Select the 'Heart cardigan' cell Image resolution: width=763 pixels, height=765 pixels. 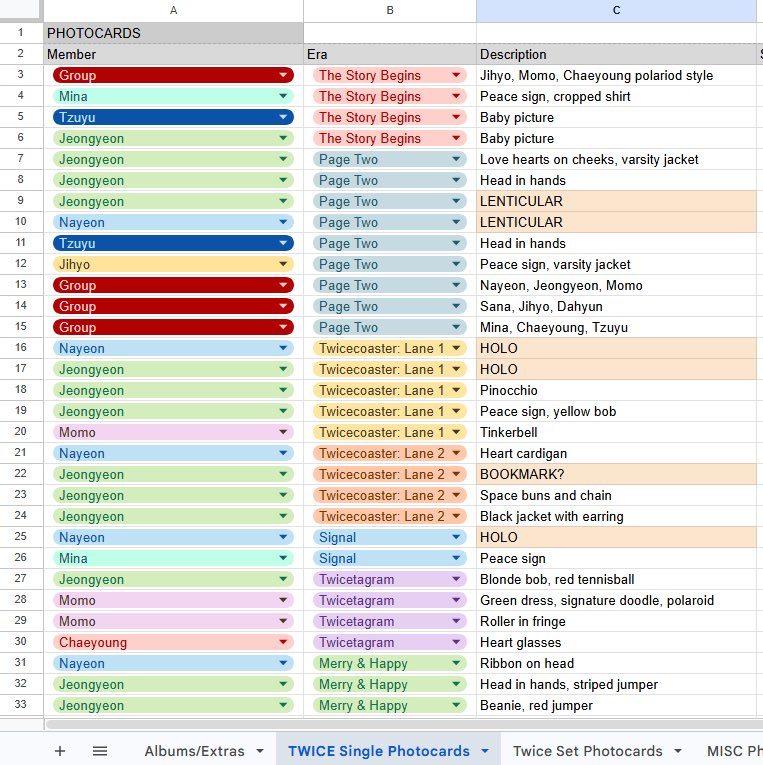click(x=616, y=453)
